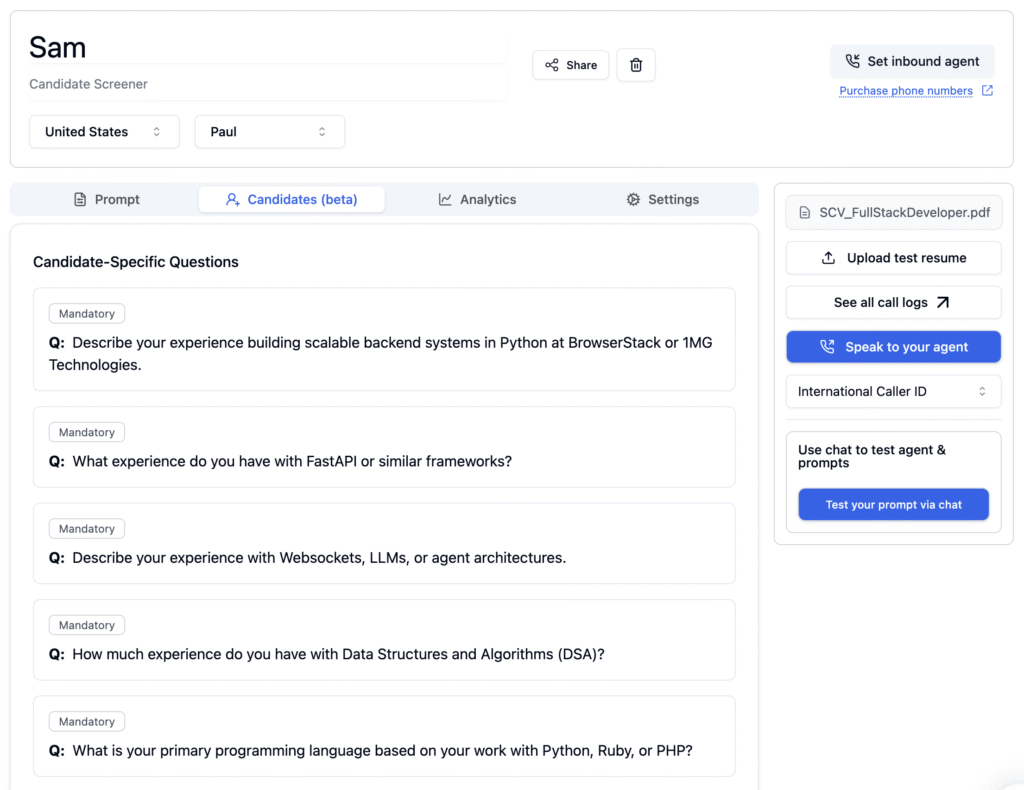Viewport: 1024px width, 790px height.
Task: Click the Share network icon
Action: pos(552,65)
